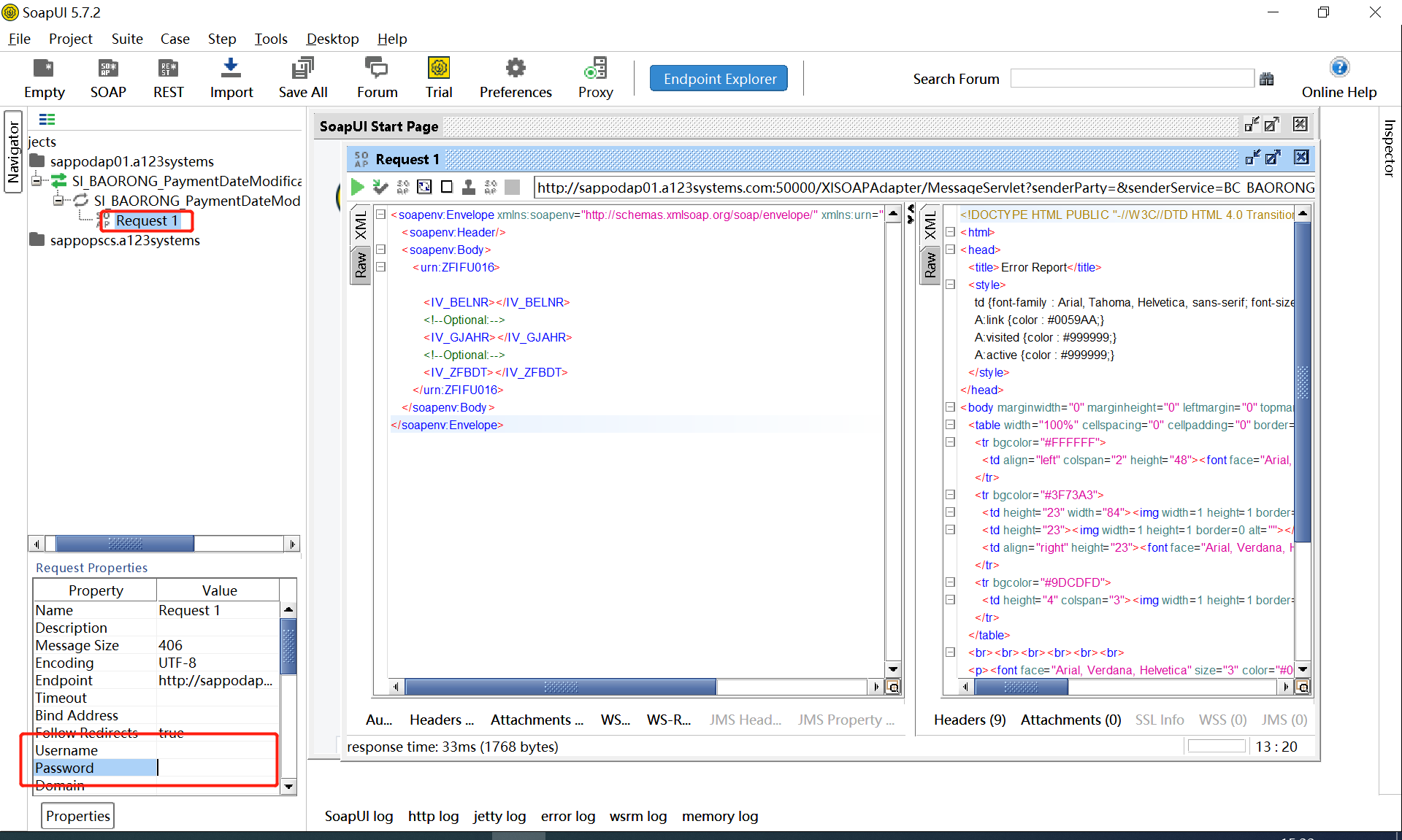This screenshot has height=840, width=1402.
Task: Click the request editor horizontal scrollbar
Action: [x=561, y=687]
